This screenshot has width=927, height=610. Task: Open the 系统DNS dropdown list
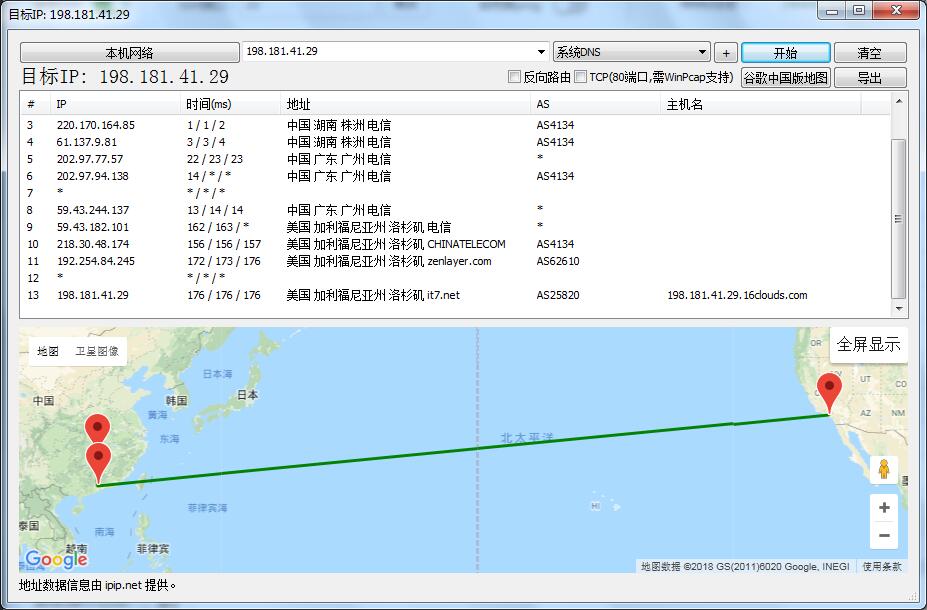tap(702, 52)
